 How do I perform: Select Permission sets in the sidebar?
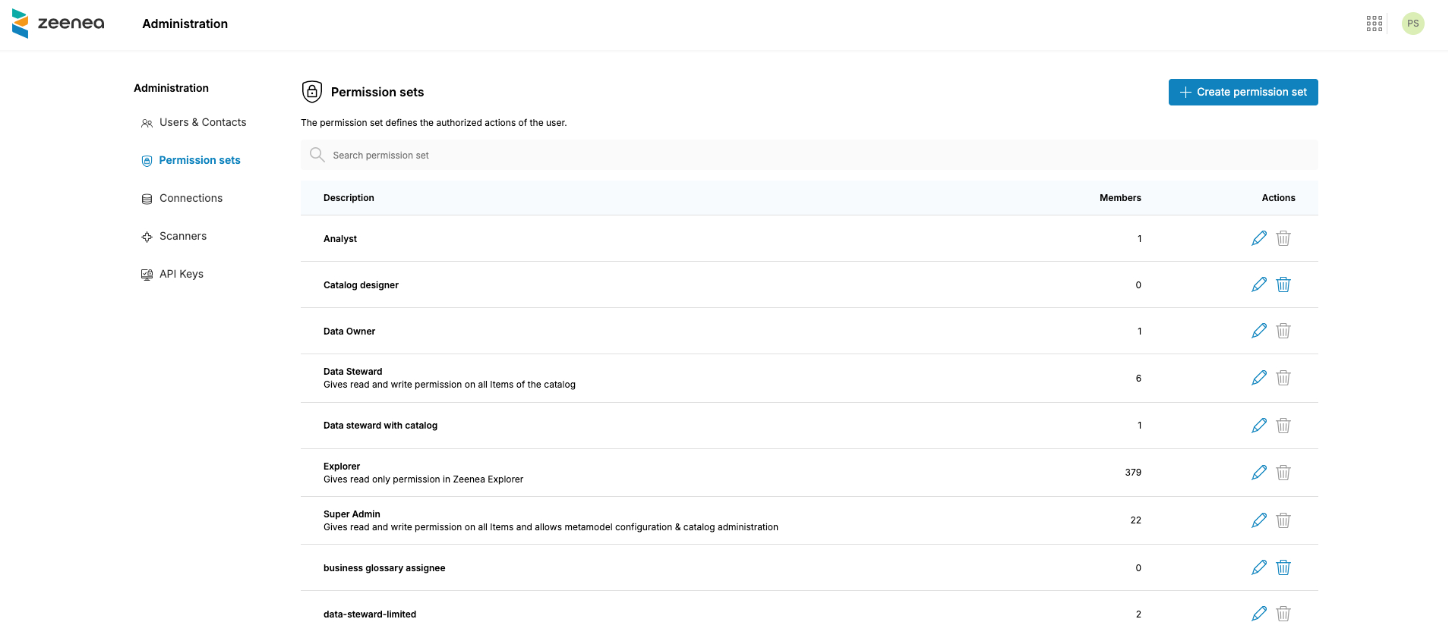[x=199, y=160]
